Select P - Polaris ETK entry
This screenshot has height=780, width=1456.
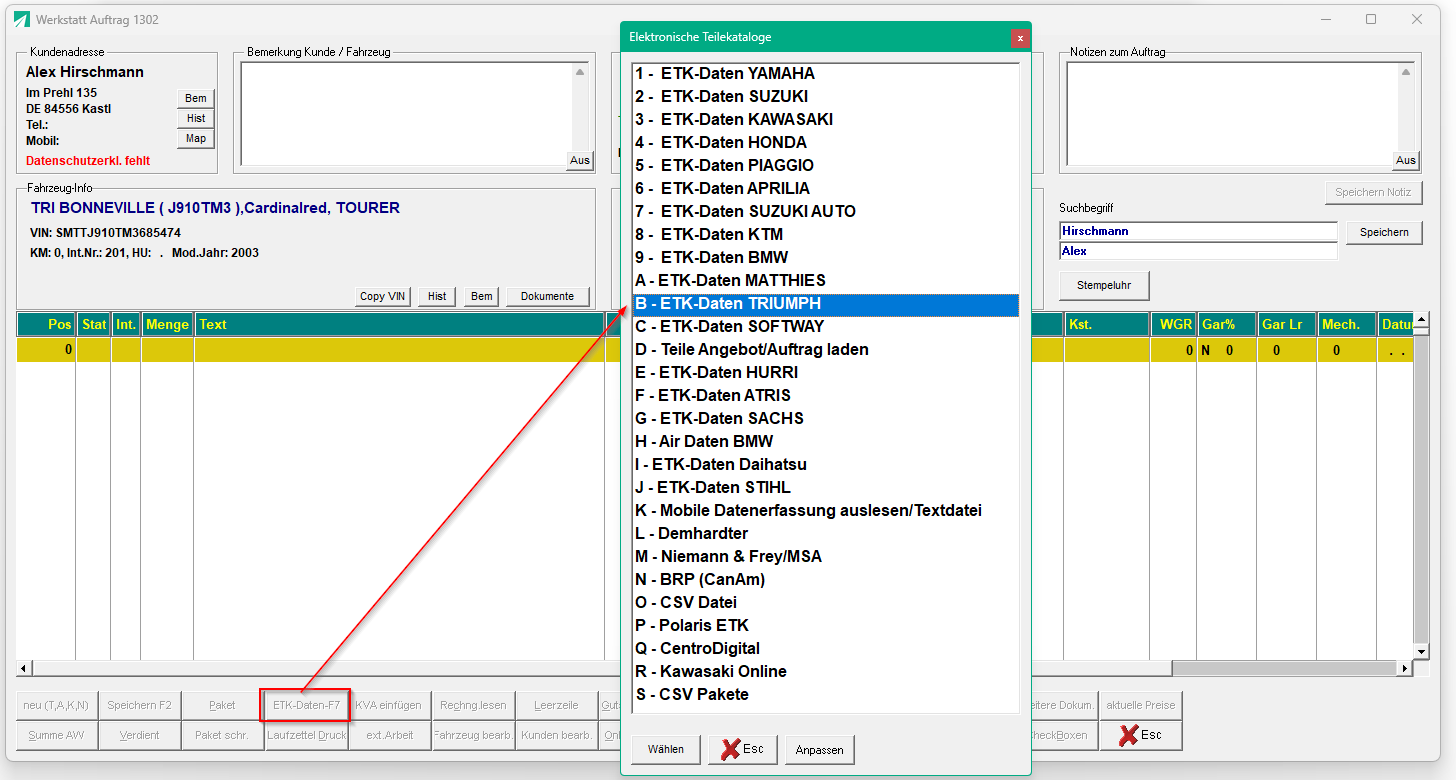[825, 626]
